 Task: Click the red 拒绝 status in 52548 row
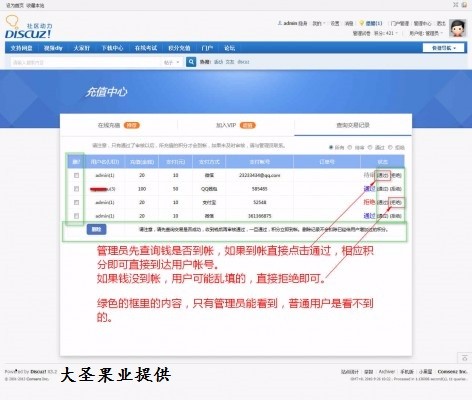point(369,202)
